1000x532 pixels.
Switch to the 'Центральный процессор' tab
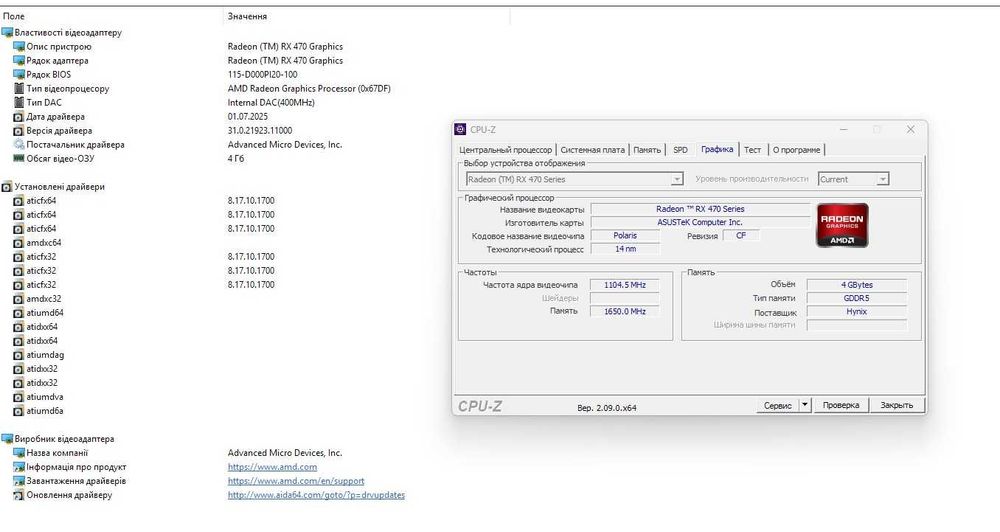[x=506, y=150]
